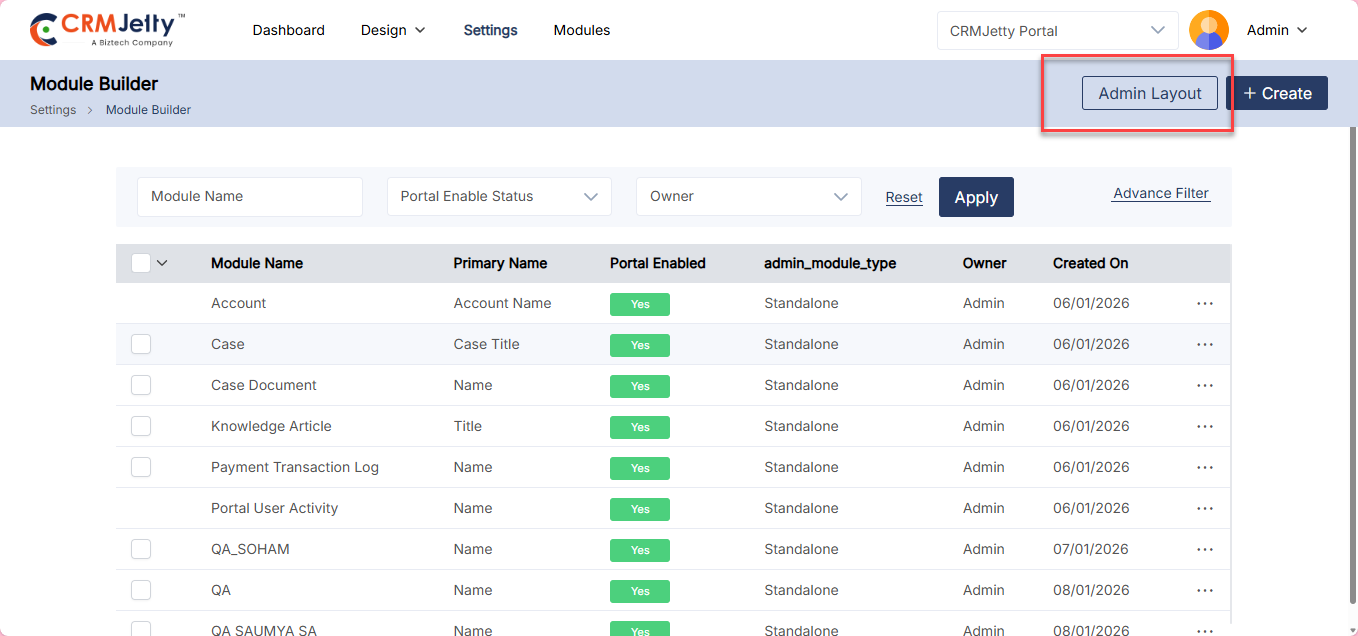Open actions menu for Portal User Activity
This screenshot has height=636, width=1358.
[x=1204, y=508]
